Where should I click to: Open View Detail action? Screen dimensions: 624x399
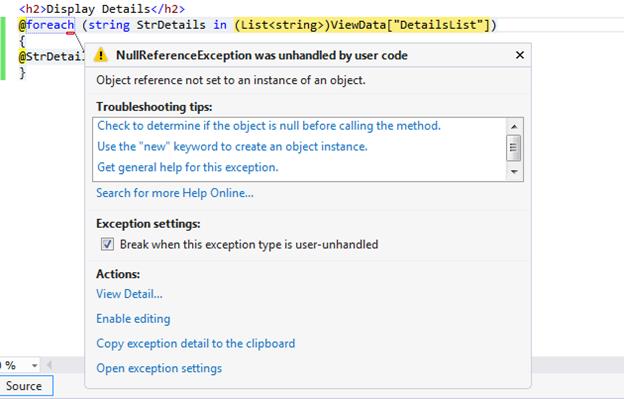coord(129,294)
